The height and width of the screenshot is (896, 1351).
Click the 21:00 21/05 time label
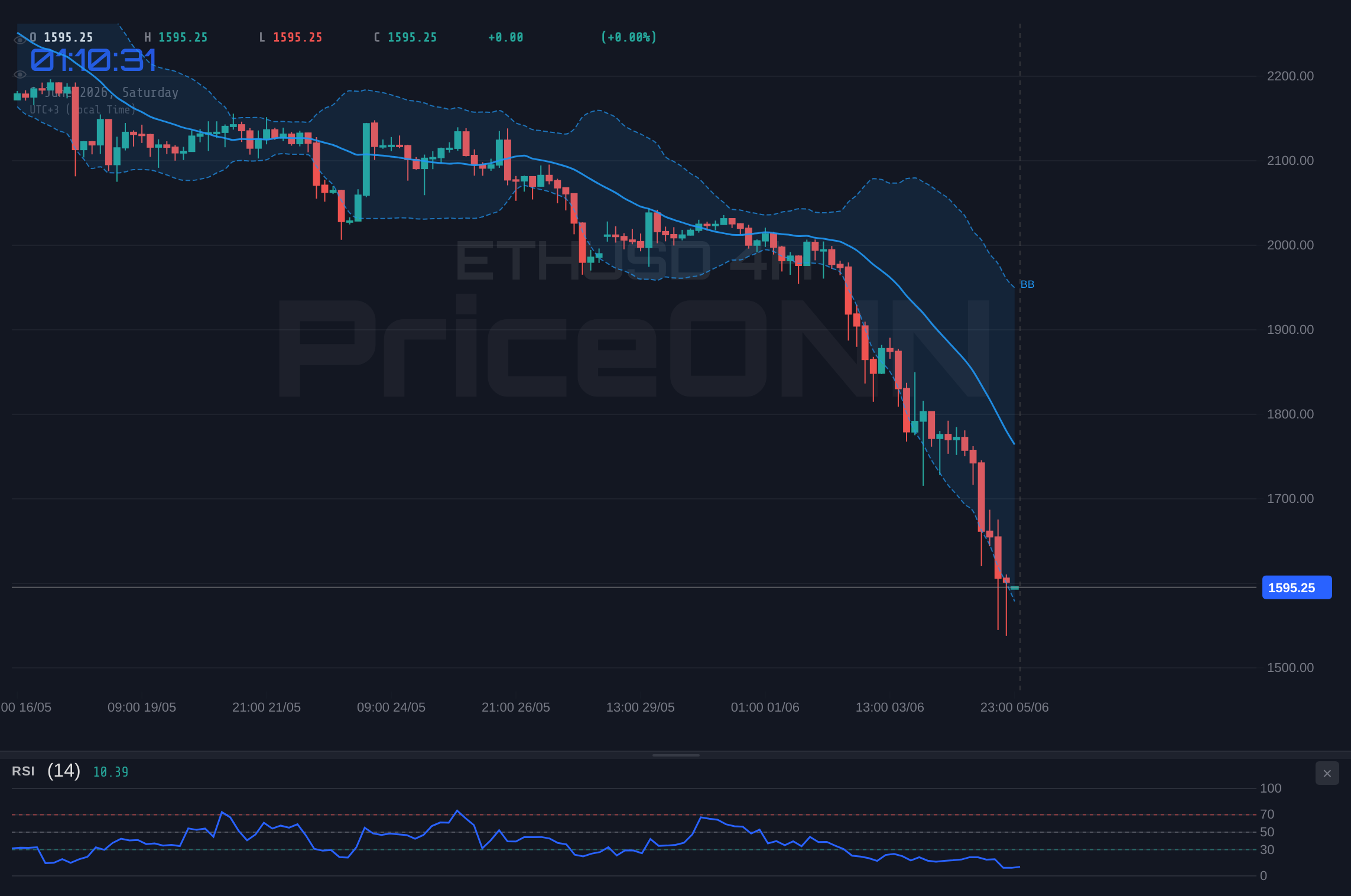click(267, 707)
